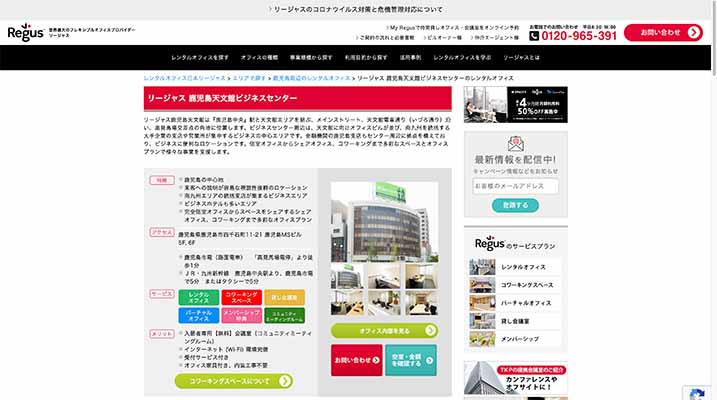The width and height of the screenshot is (717, 400).
Task: Open リージャスとは menu item
Action: point(521,58)
